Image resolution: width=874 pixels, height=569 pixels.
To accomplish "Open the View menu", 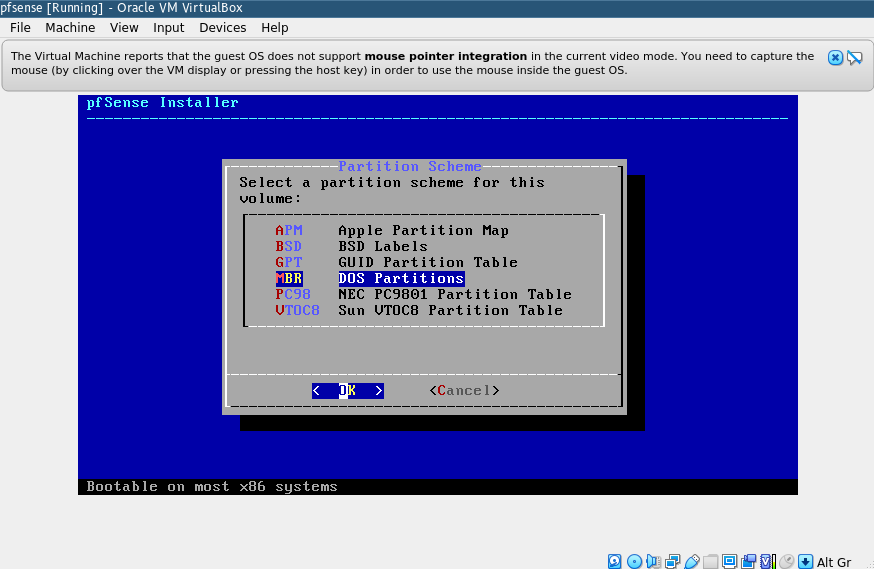I will point(124,28).
